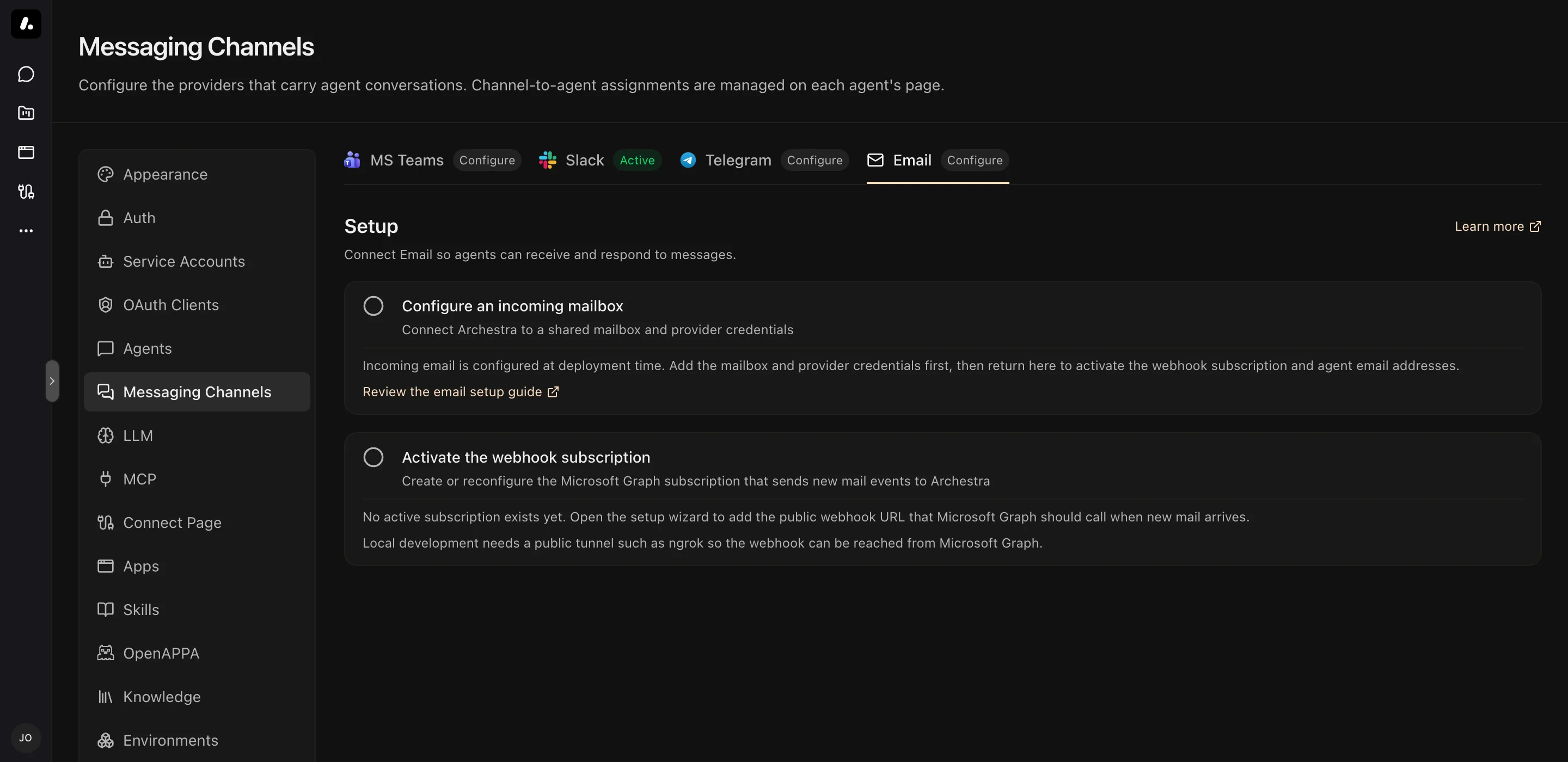Click the Environments icon
Viewport: 1568px width, 762px height.
[105, 740]
